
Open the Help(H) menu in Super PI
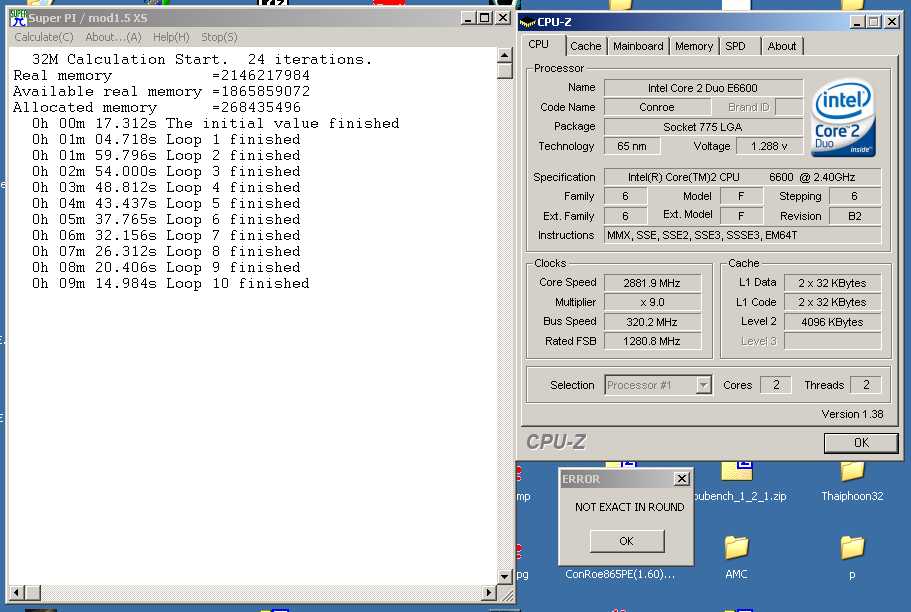pos(171,37)
